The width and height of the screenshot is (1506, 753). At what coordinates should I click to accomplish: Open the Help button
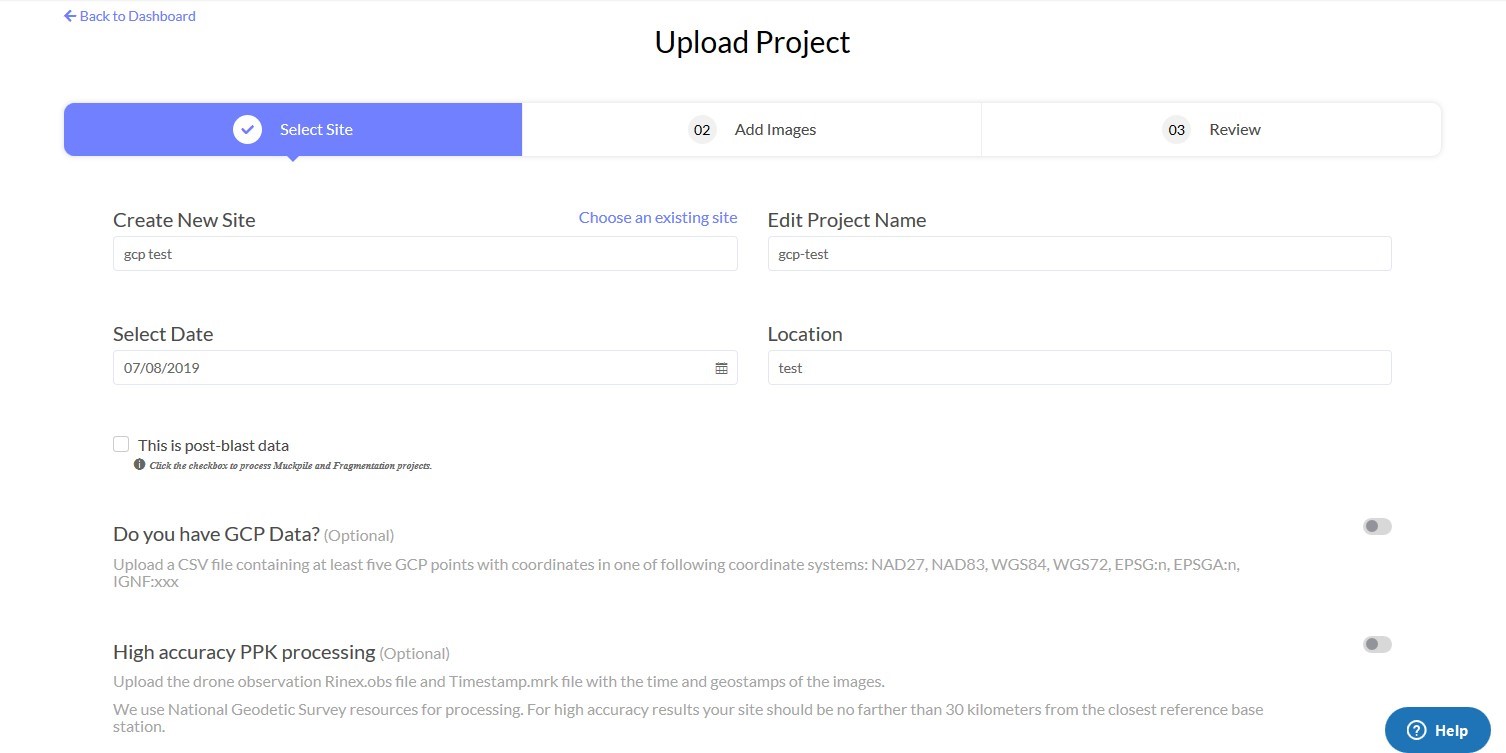1437,730
